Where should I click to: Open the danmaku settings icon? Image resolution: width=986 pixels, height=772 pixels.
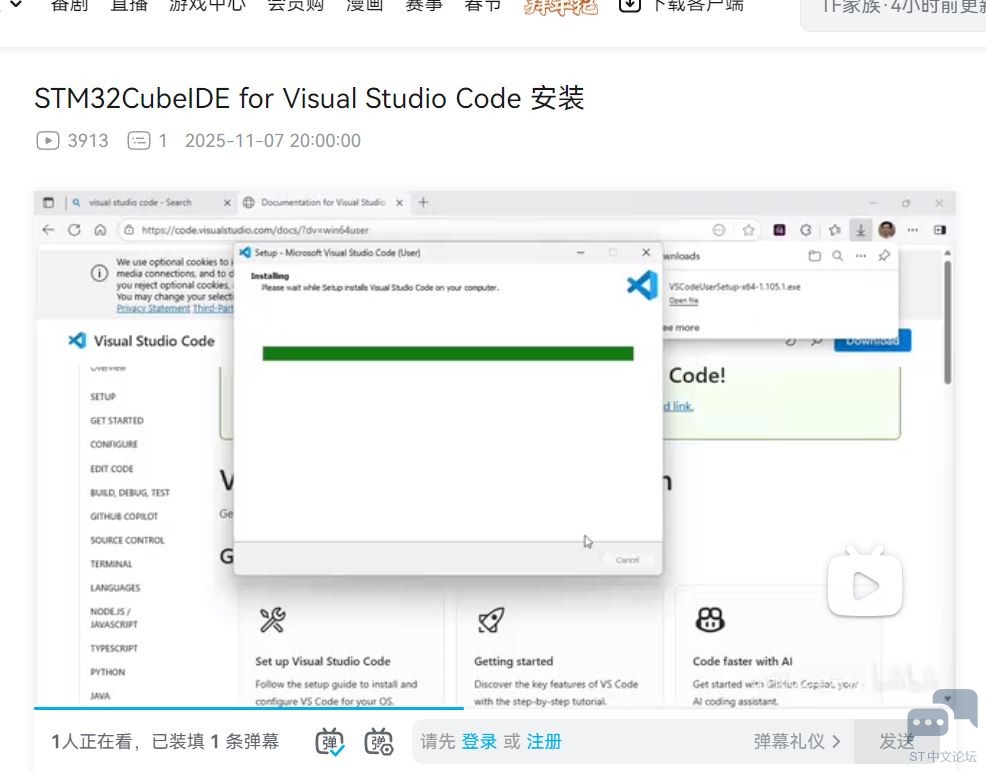point(379,742)
